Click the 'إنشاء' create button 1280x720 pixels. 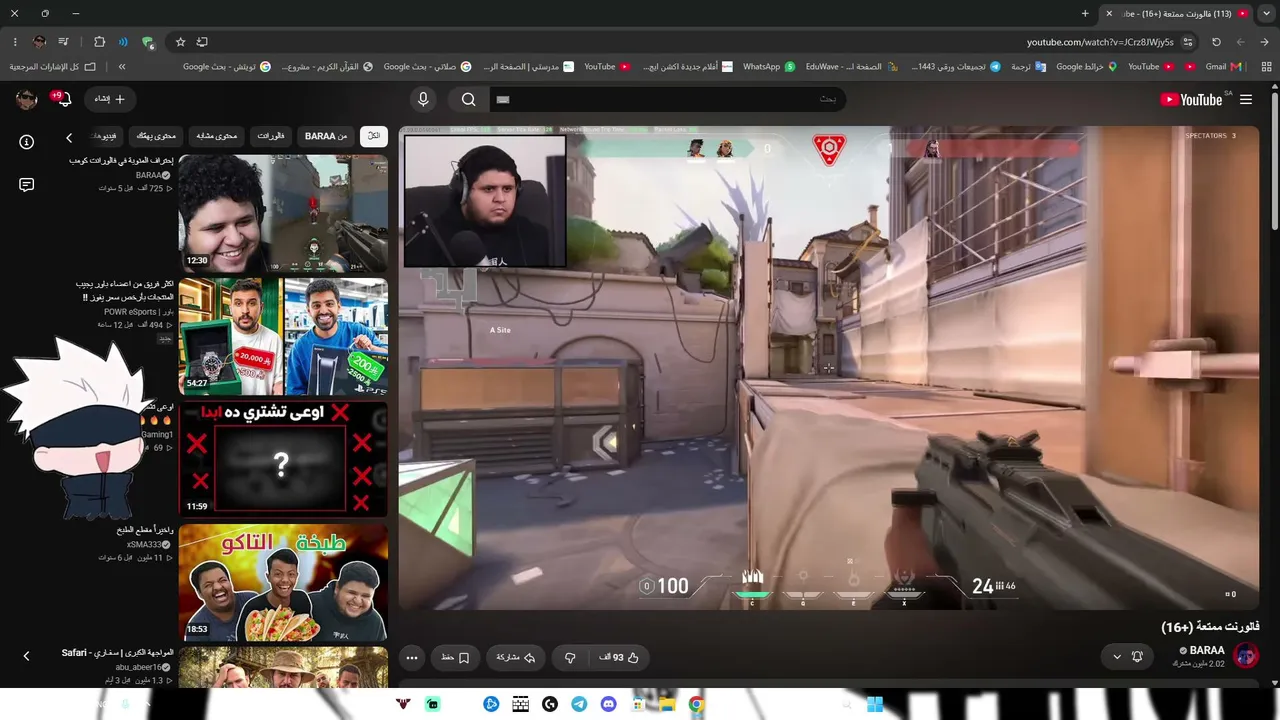pyautogui.click(x=109, y=99)
